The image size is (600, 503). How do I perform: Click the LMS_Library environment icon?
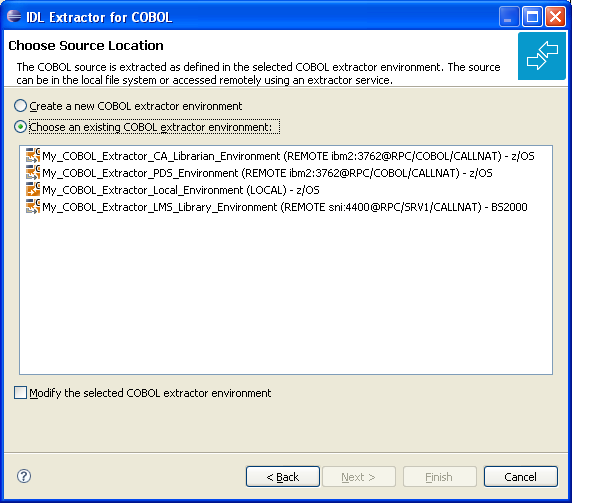33,207
